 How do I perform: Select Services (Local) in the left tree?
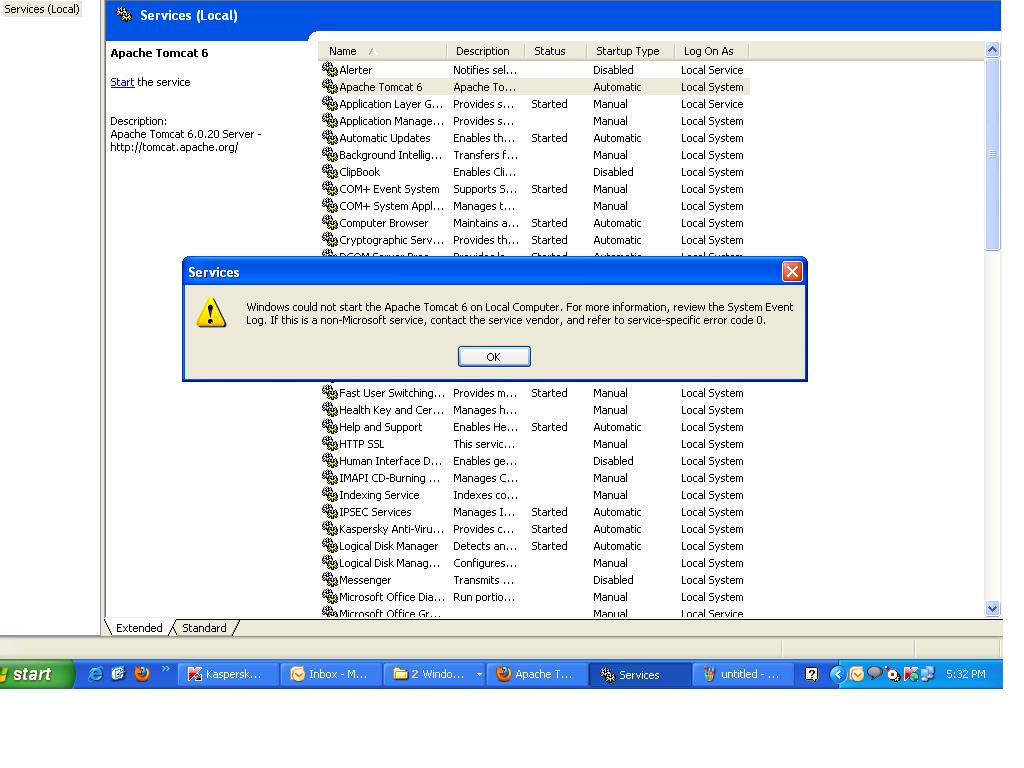(x=41, y=9)
